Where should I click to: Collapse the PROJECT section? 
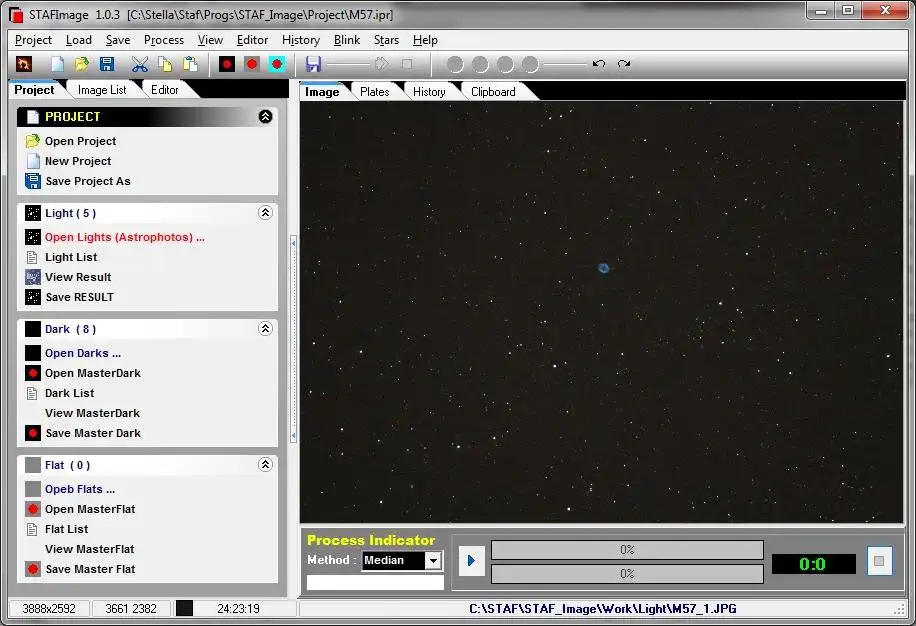tap(265, 117)
